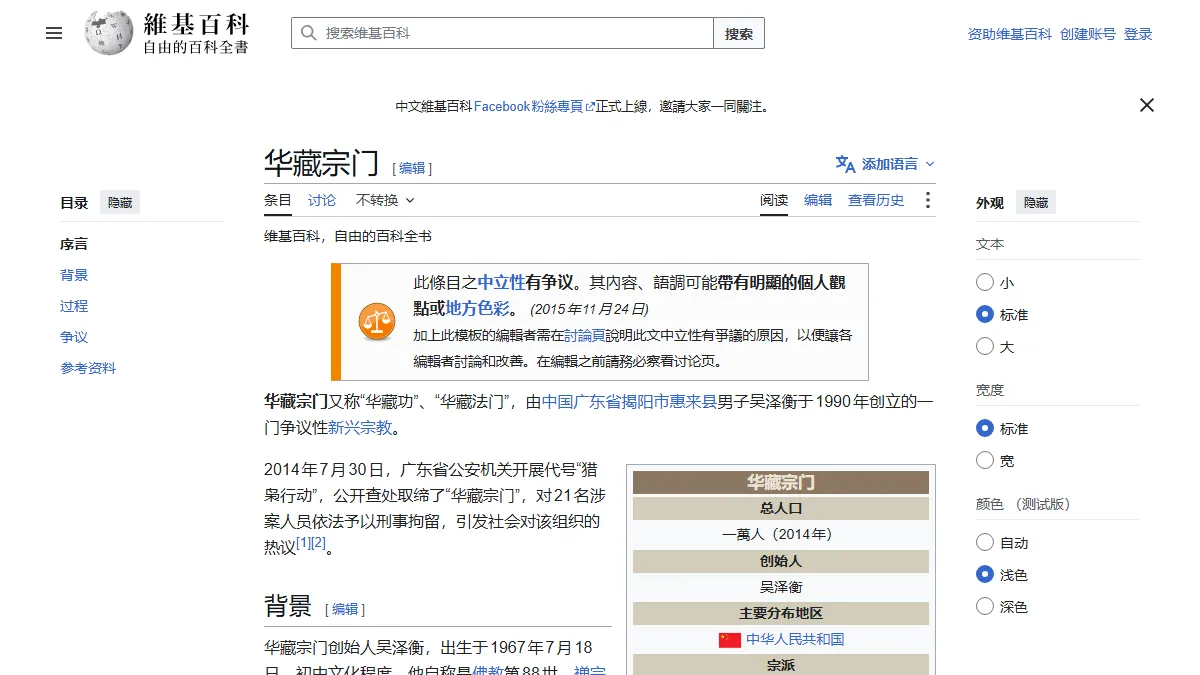Click the 创建账号 link
Image resolution: width=1200 pixels, height=675 pixels.
(1088, 34)
